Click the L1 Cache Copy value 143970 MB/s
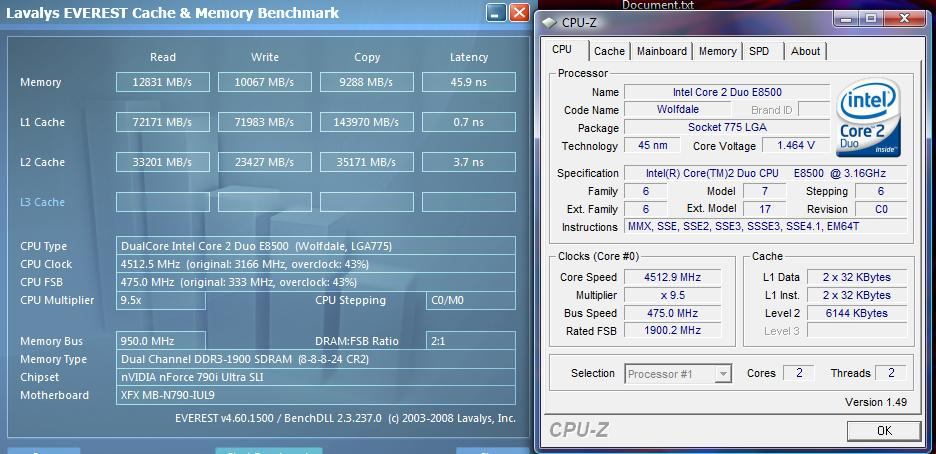The width and height of the screenshot is (936, 454). tap(367, 122)
